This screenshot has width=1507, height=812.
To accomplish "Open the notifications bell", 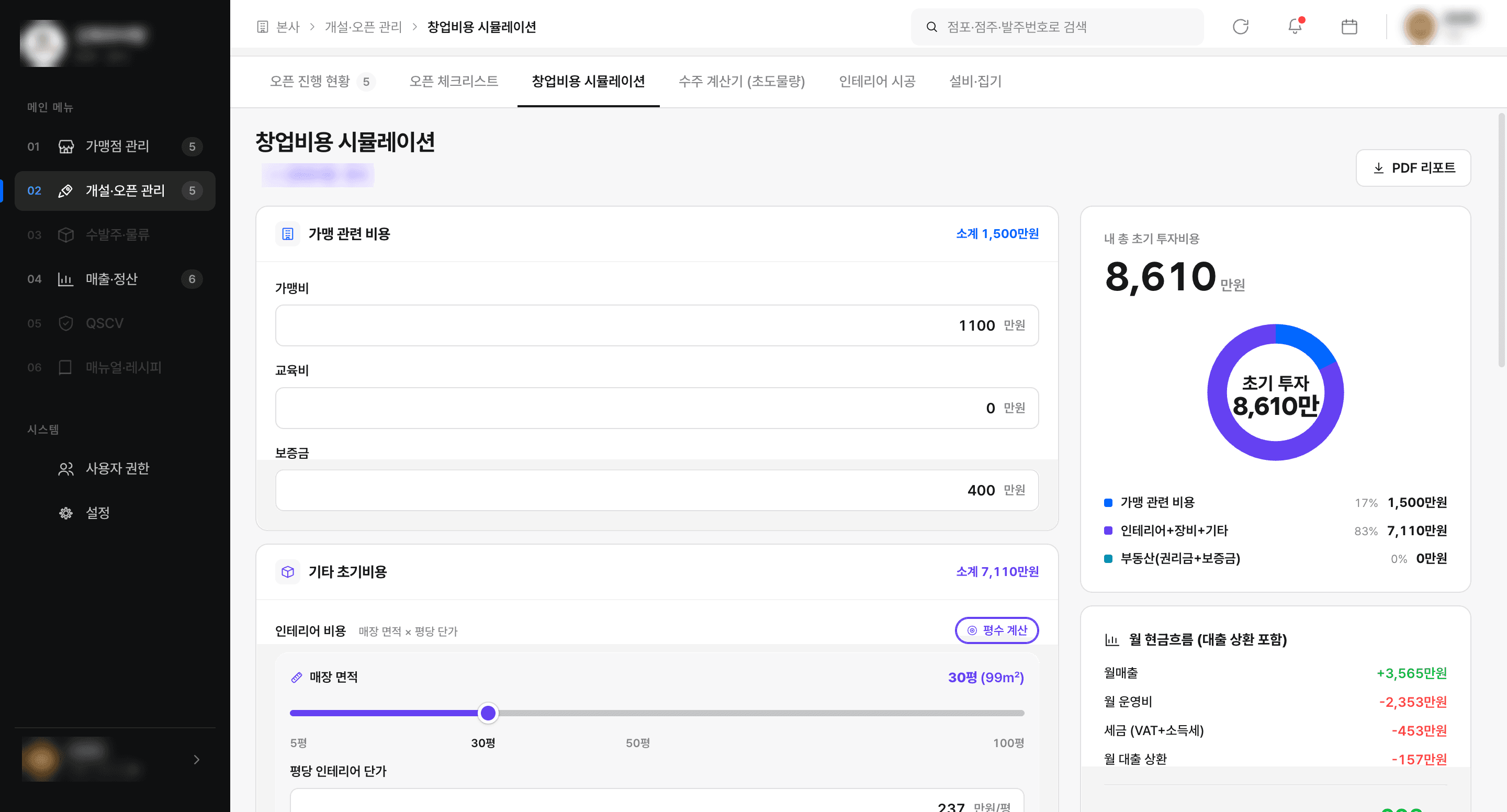I will (1295, 26).
